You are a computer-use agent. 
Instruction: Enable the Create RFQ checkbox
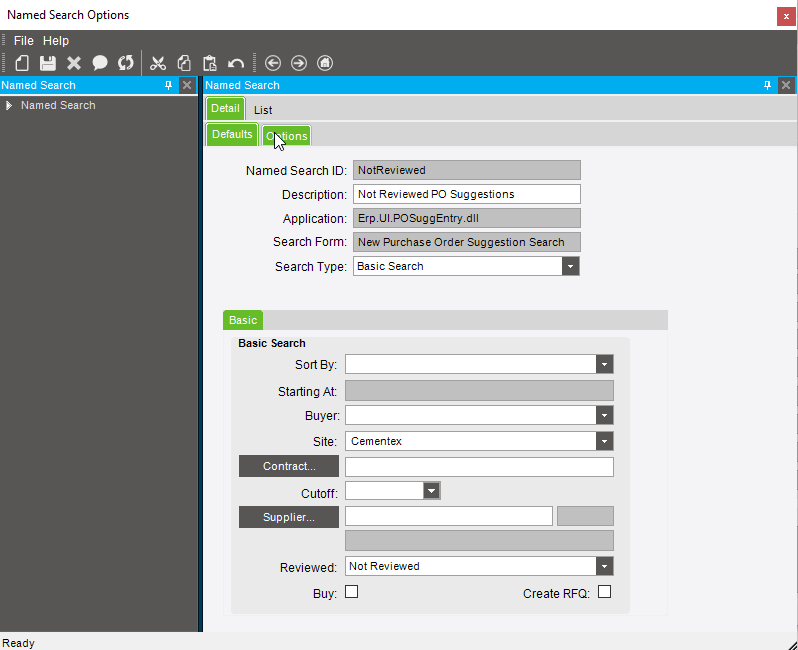pyautogui.click(x=604, y=592)
